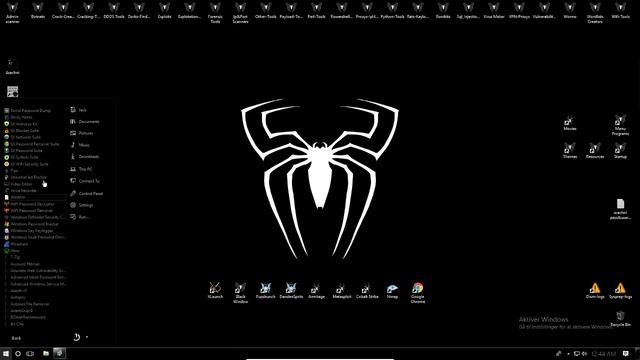Open File Explorer from the taskbar
The image size is (640, 360).
(46, 353)
